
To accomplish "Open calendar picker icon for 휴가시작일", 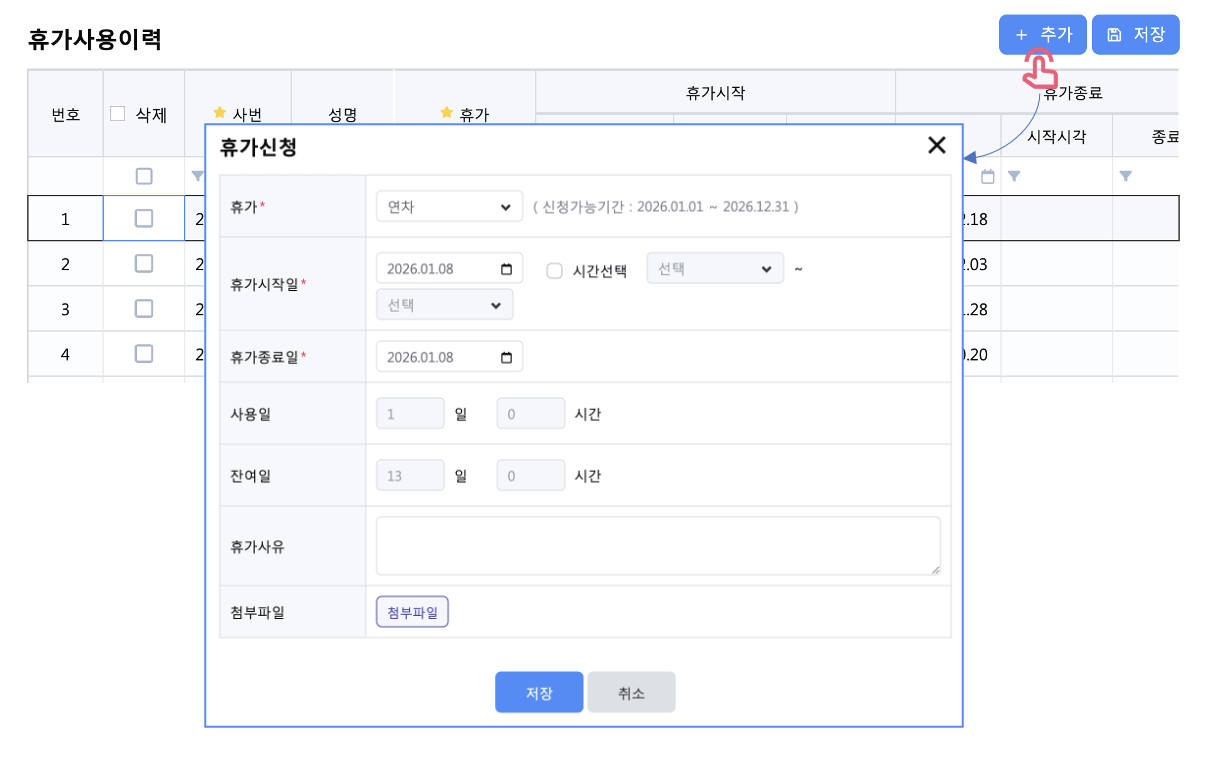I will coord(506,269).
